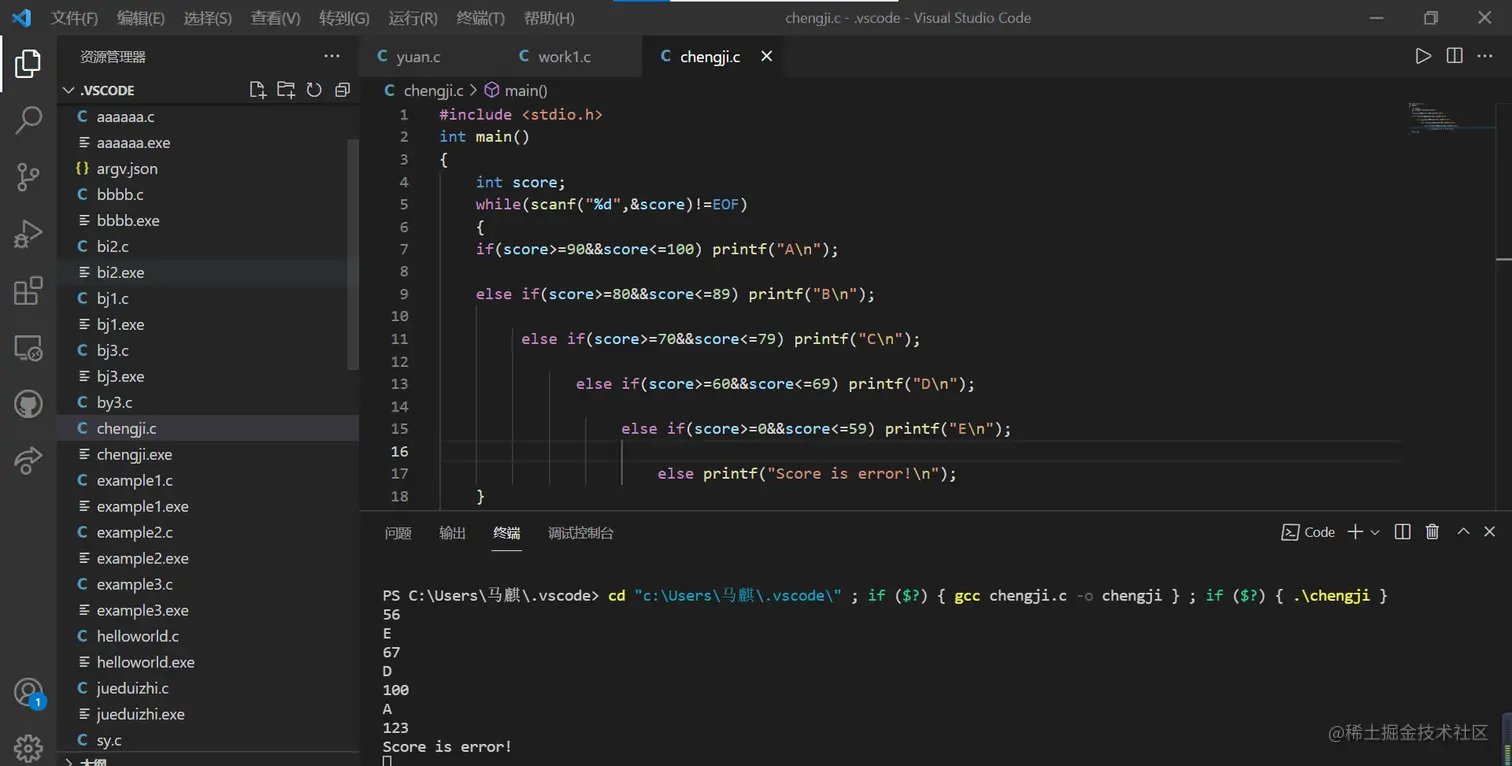Open the 编辑(E) menu
The image size is (1512, 766).
(x=141, y=18)
